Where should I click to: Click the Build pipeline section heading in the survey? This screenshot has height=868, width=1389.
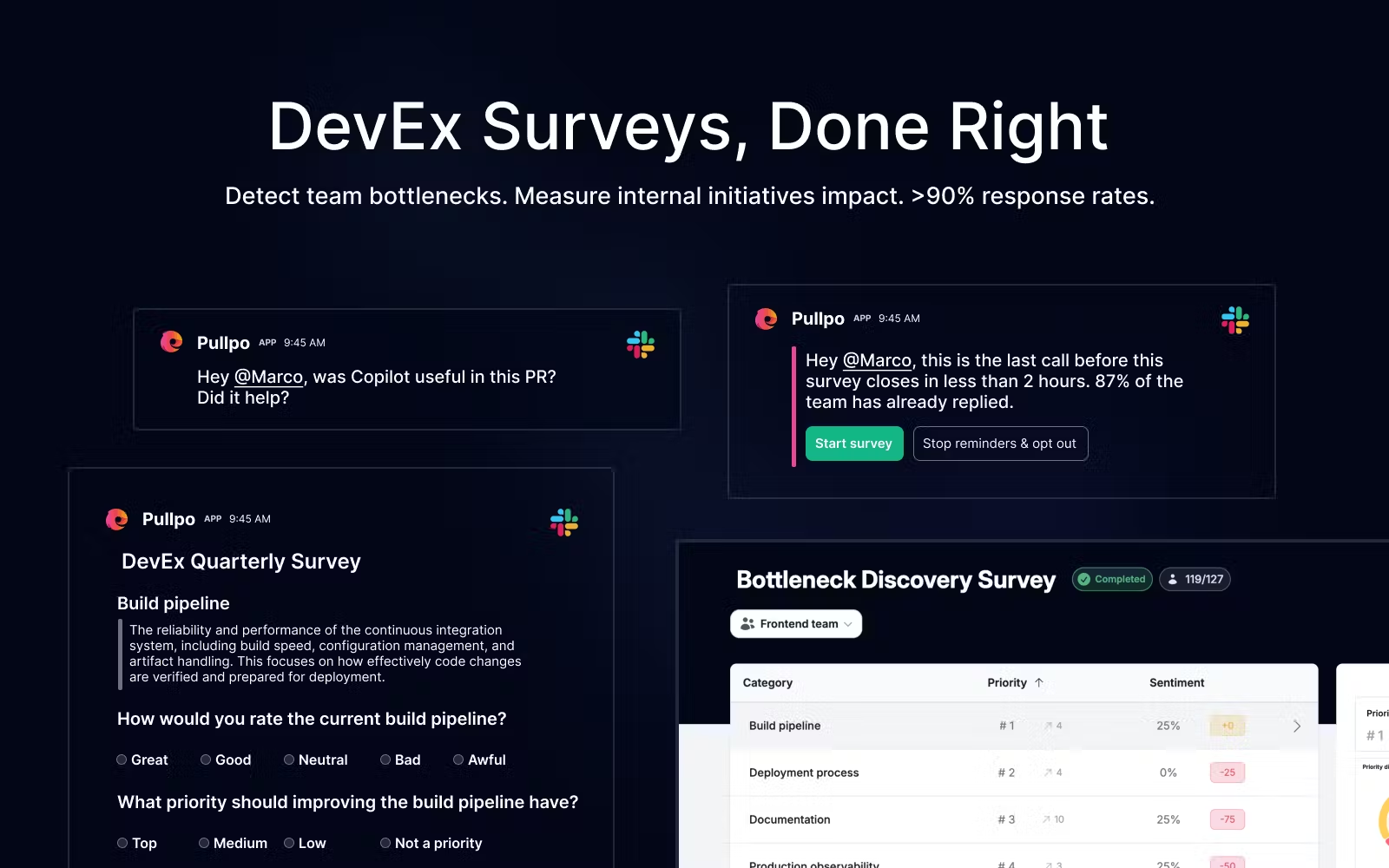pyautogui.click(x=174, y=603)
